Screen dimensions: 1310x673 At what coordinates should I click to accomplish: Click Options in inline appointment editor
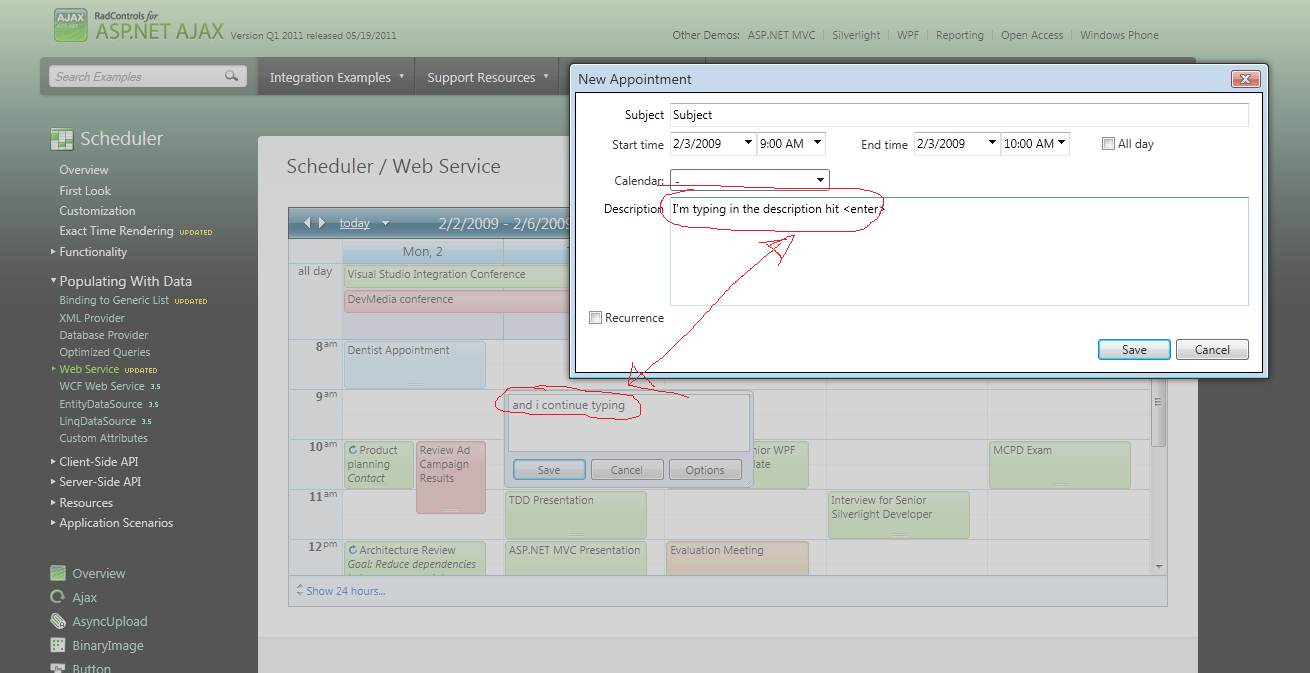(x=705, y=470)
